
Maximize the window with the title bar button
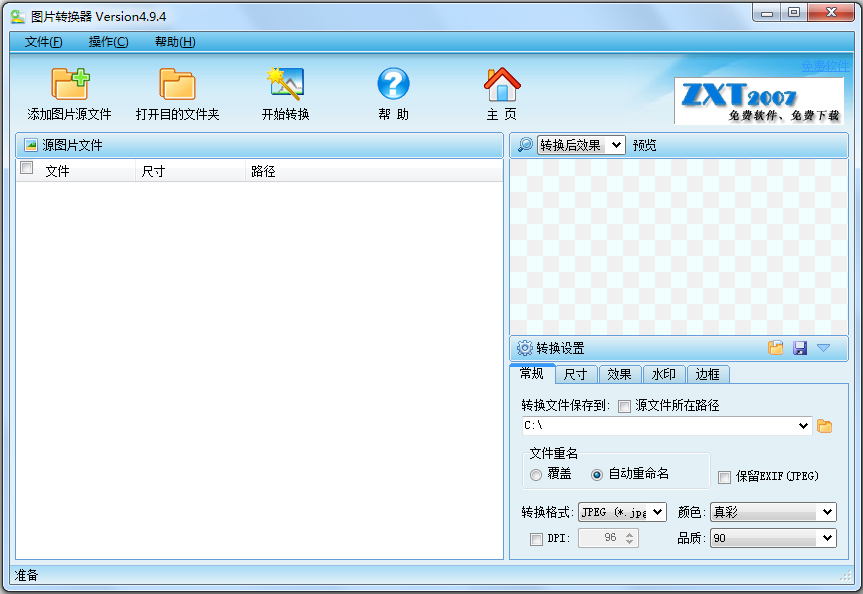pyautogui.click(x=794, y=12)
